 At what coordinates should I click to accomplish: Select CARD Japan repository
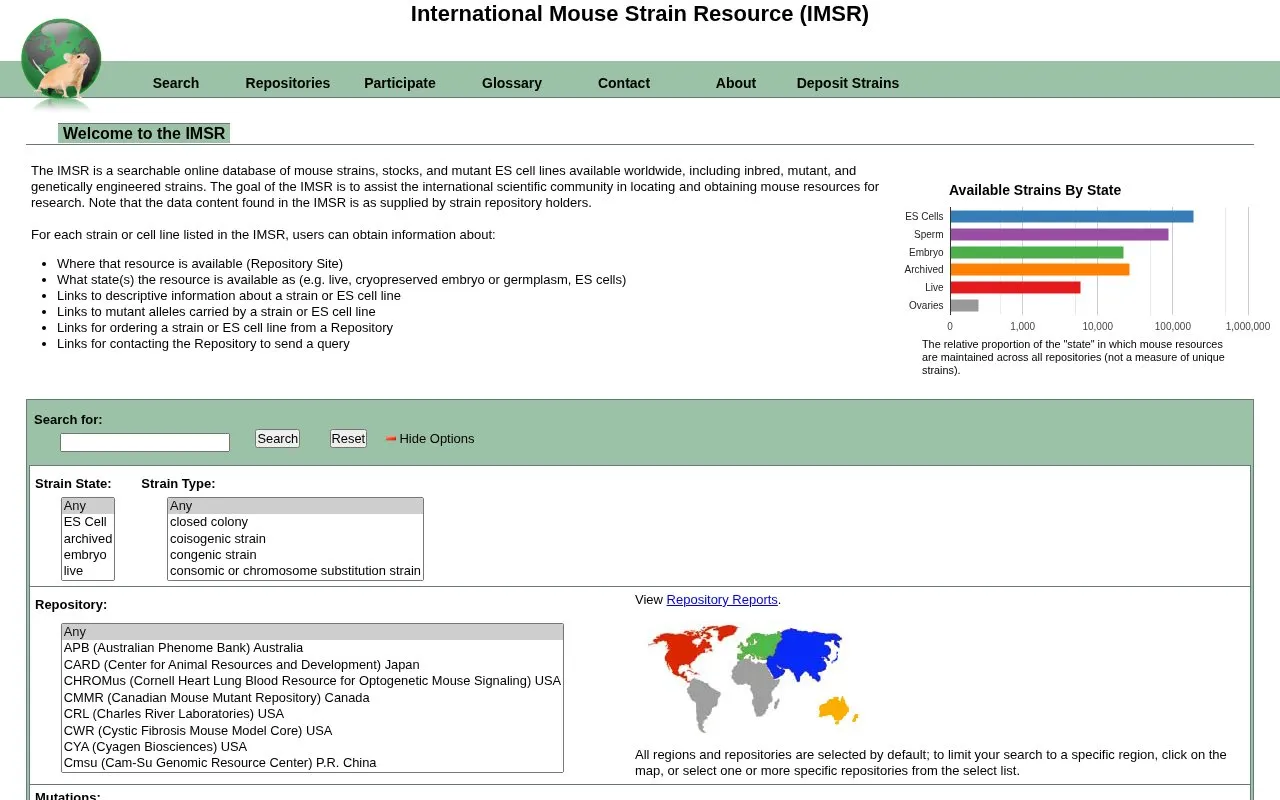[312, 665]
